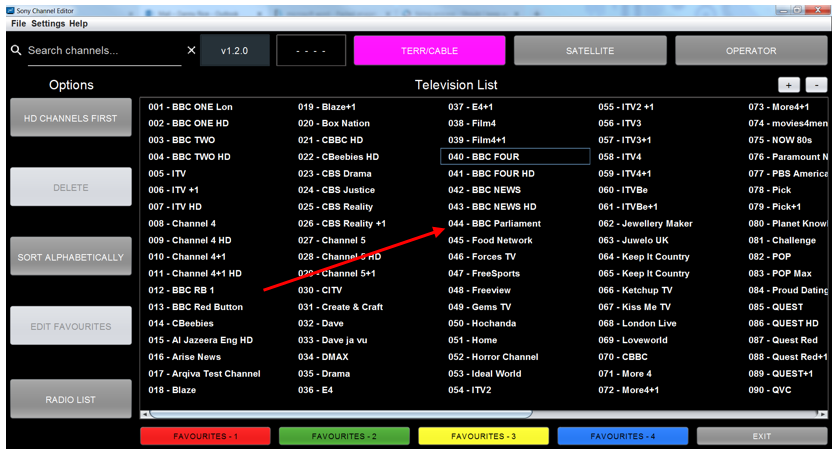Select channel 045 - Food Network
Viewport: 838px width, 457px height.
[490, 240]
